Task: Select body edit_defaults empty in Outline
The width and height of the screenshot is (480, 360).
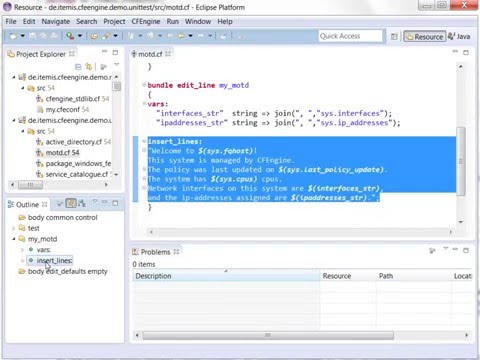Action: pos(63,271)
